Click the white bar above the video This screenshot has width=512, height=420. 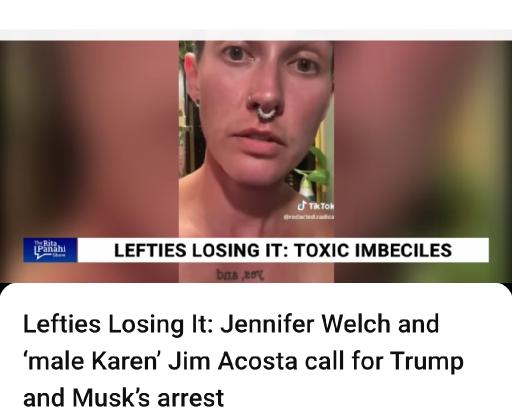pyautogui.click(x=256, y=35)
